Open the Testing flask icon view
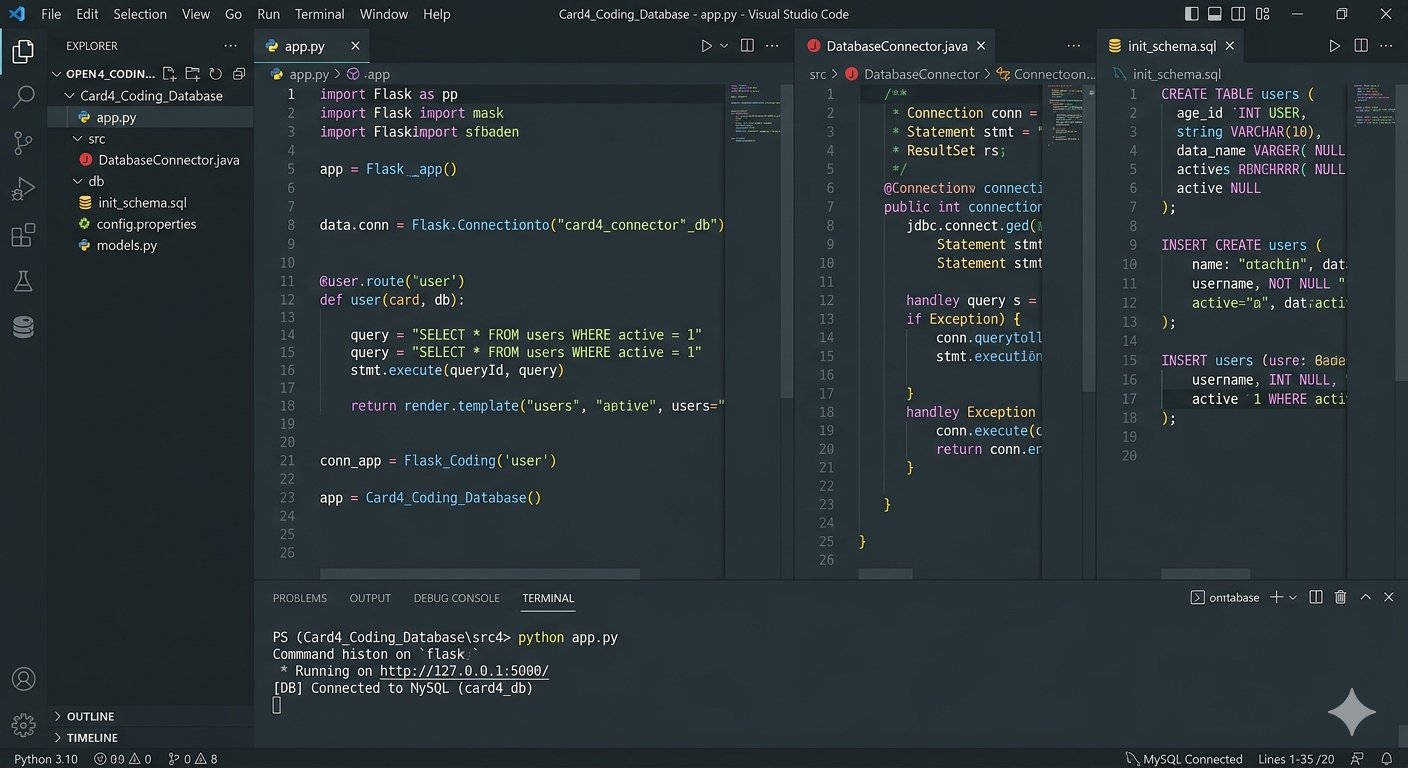Screen dimensions: 1408x768 (23, 282)
